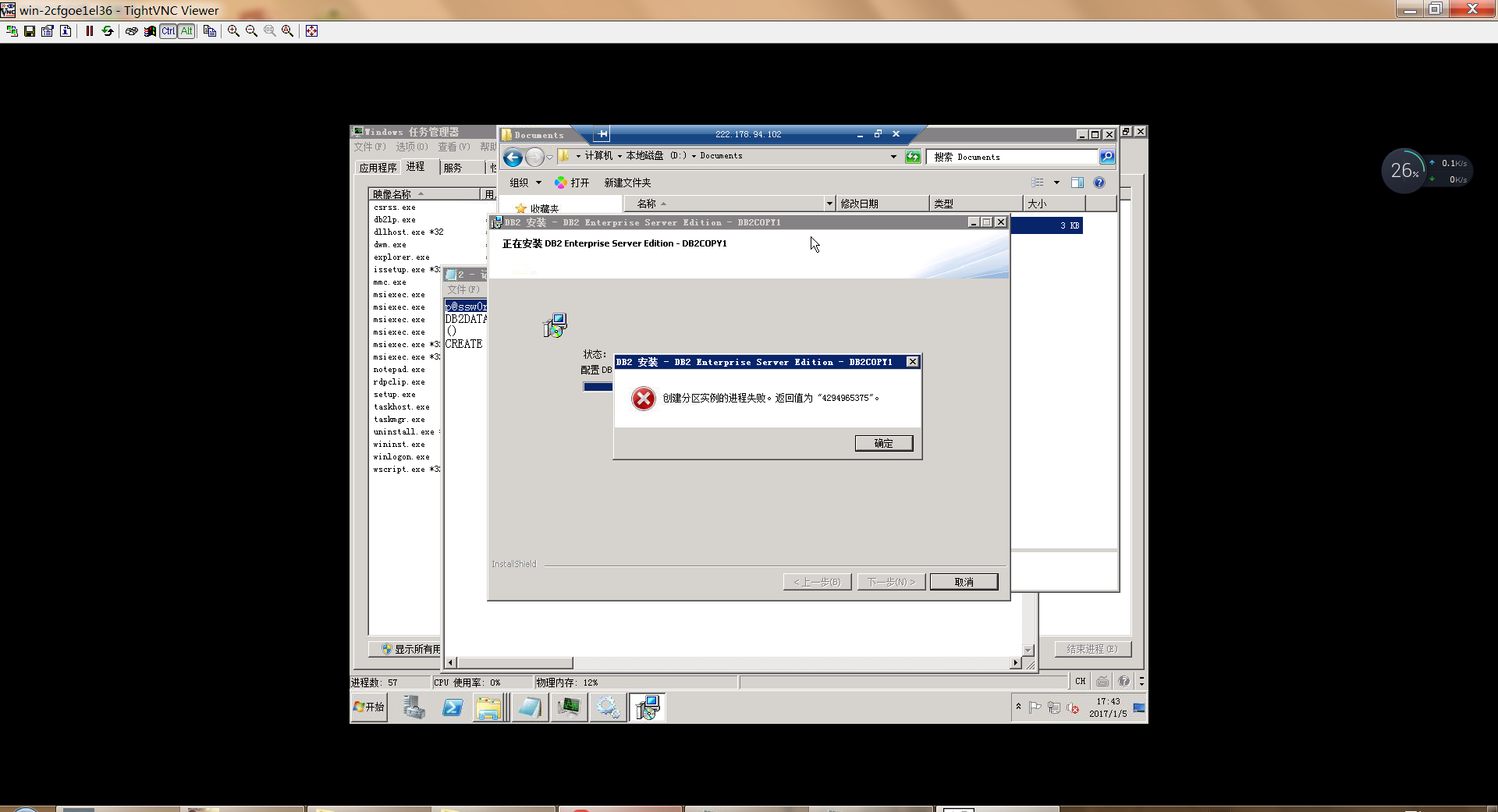Click the 取消 button in the DB2 installer
Screen dimensions: 1498x812
[964, 582]
